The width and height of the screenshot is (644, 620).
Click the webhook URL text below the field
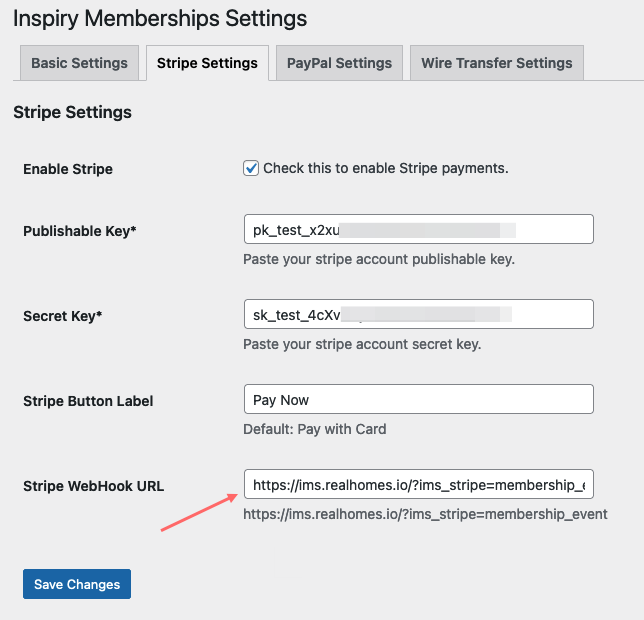click(425, 514)
